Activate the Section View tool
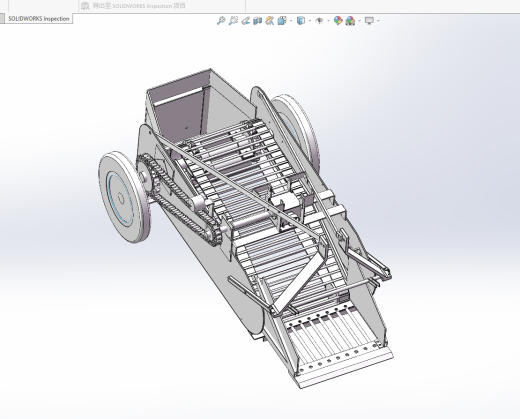The height and width of the screenshot is (419, 520). point(257,21)
